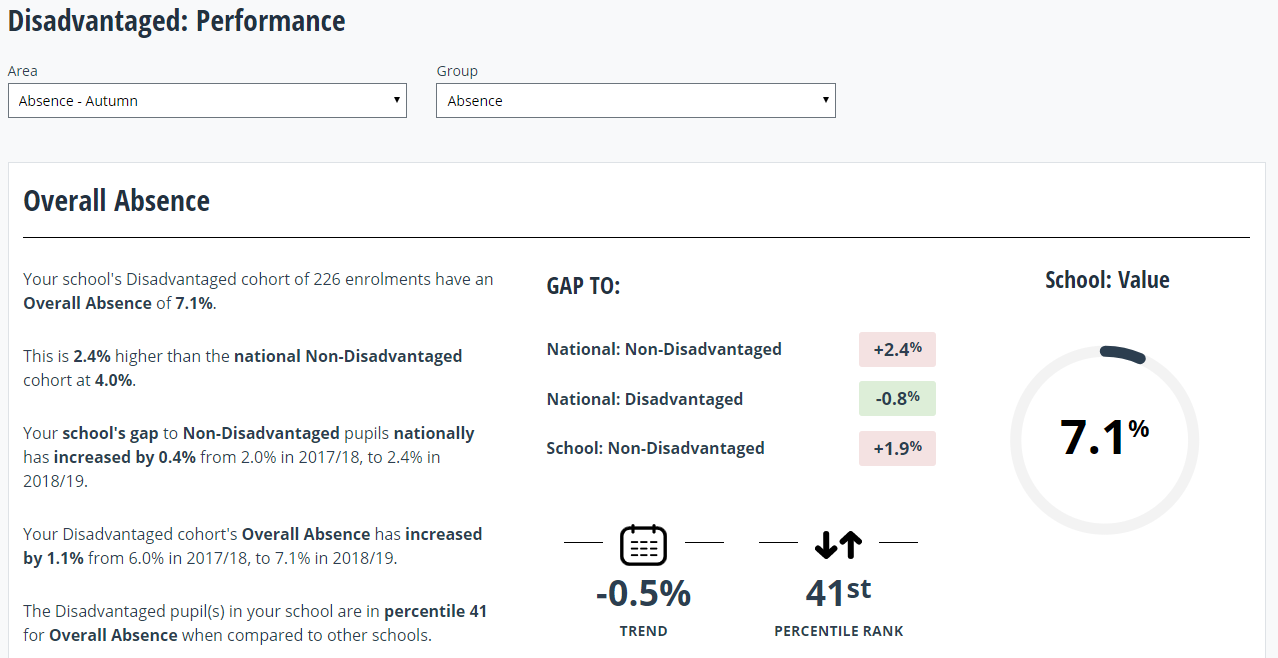Image resolution: width=1278 pixels, height=658 pixels.
Task: Click the National: Non-Disadvantaged gap label
Action: coord(664,349)
